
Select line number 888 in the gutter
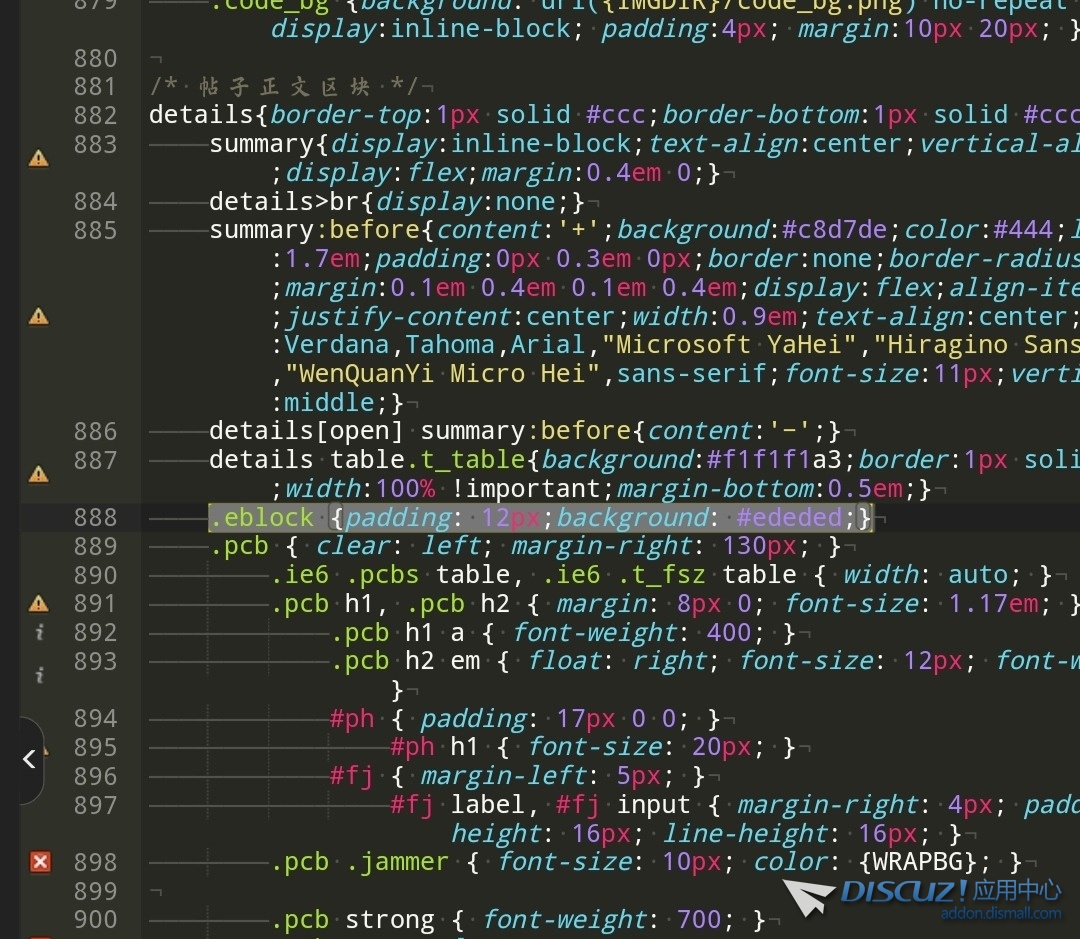click(95, 518)
